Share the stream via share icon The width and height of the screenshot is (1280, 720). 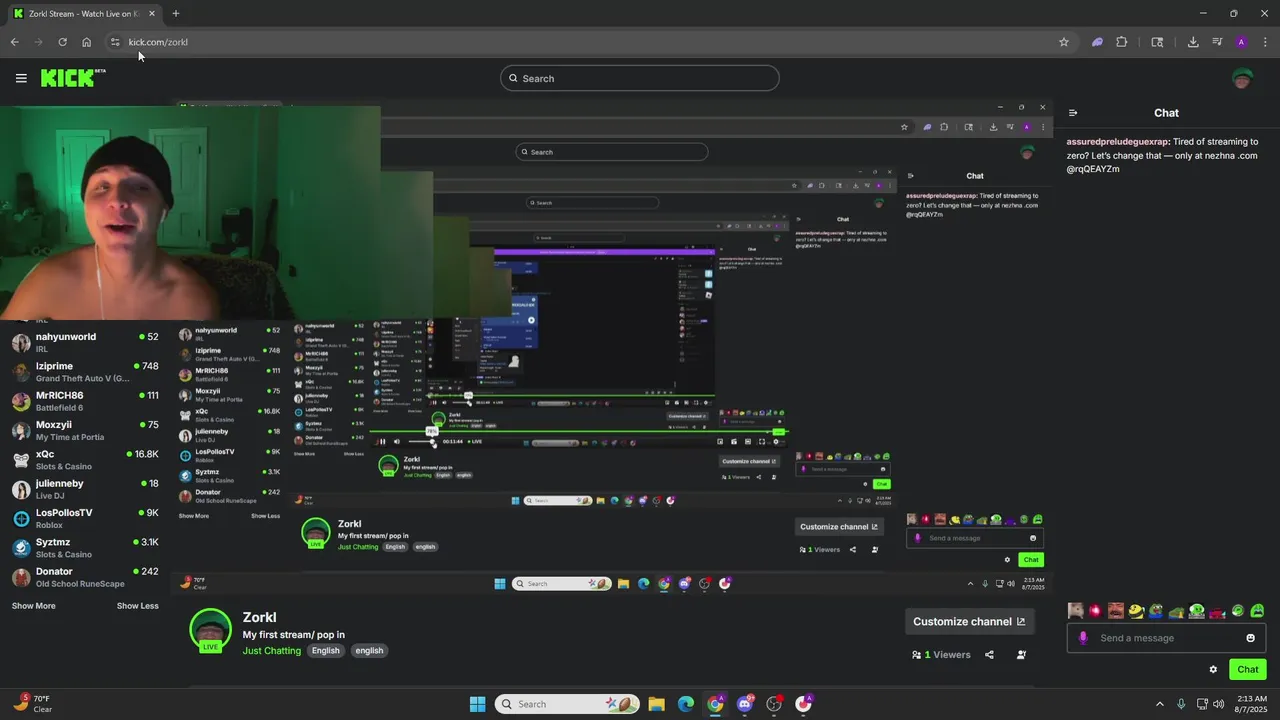coord(989,655)
